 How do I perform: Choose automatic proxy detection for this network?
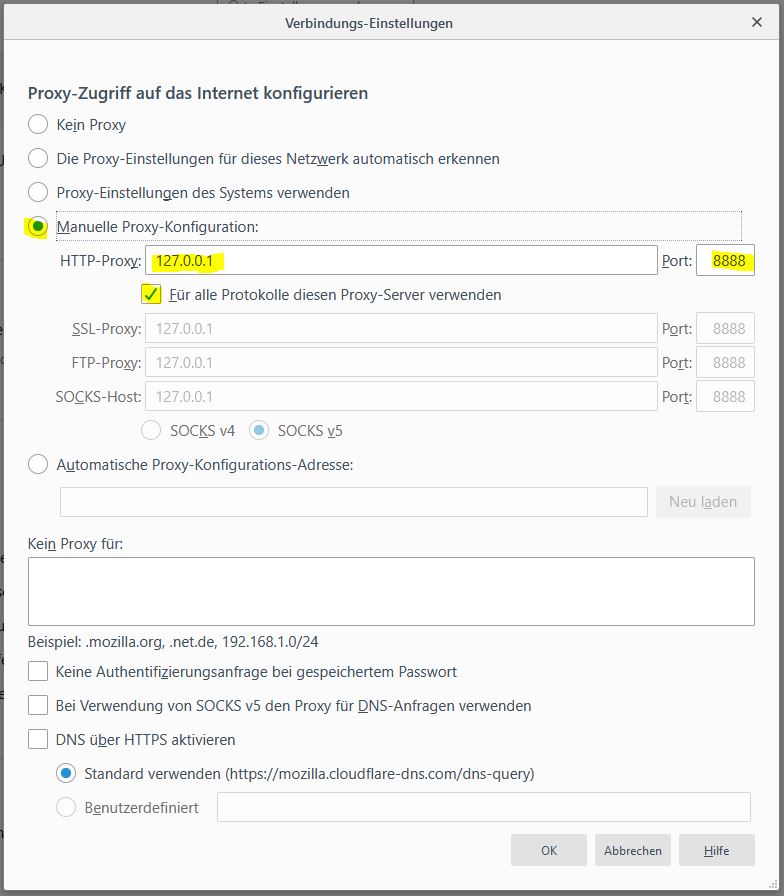point(38,158)
